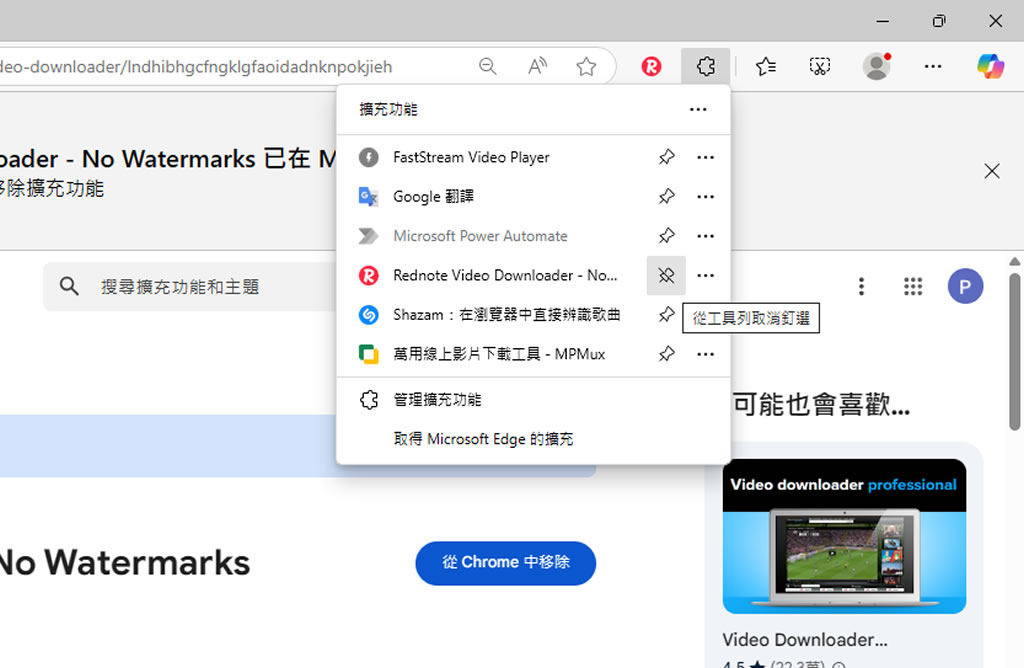Screen dimensions: 1024x668
Task: Open more actions for Google 翻譯
Action: pos(705,197)
